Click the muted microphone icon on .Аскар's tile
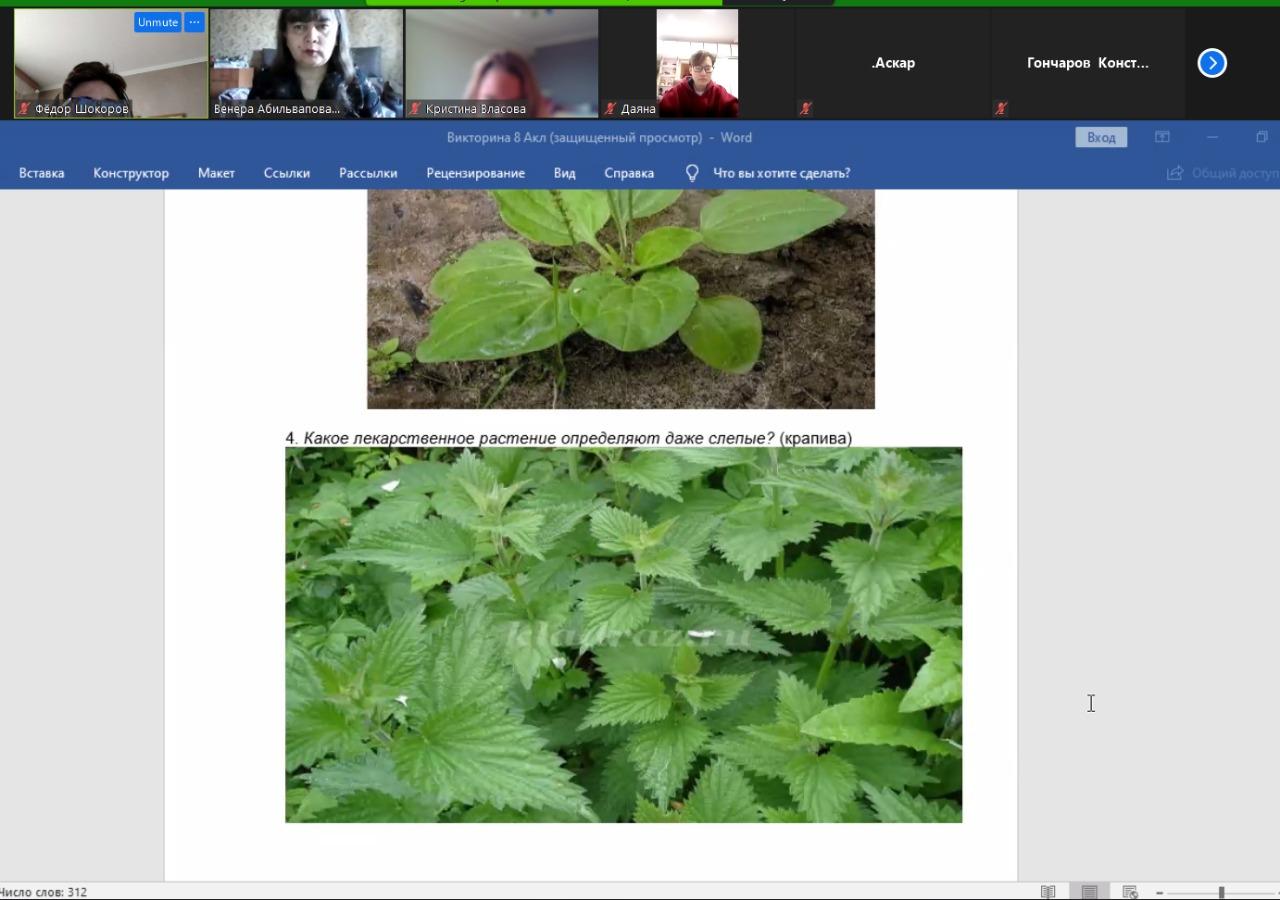The height and width of the screenshot is (900, 1280). coord(805,109)
